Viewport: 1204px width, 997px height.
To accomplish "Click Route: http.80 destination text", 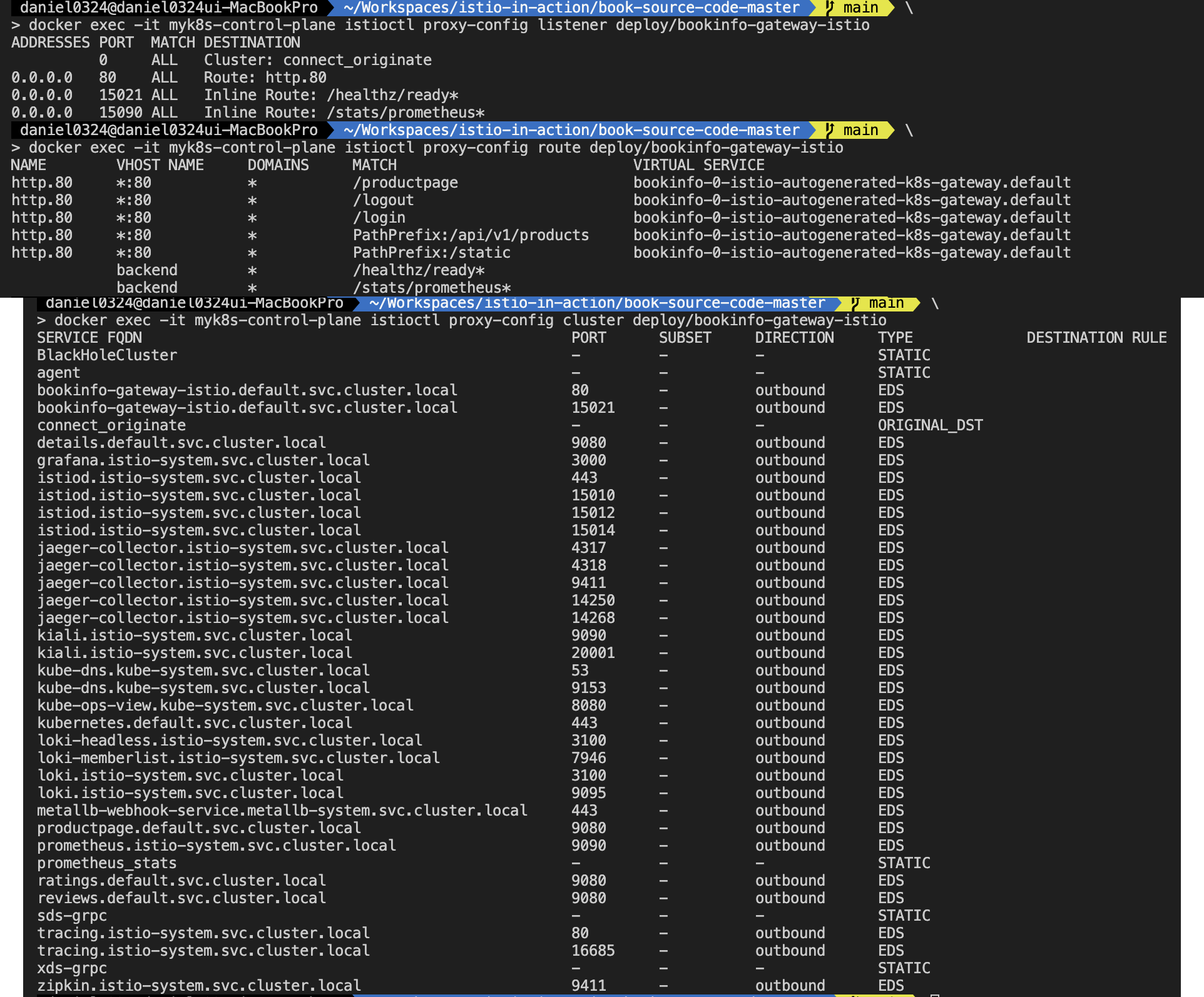I will click(x=265, y=78).
